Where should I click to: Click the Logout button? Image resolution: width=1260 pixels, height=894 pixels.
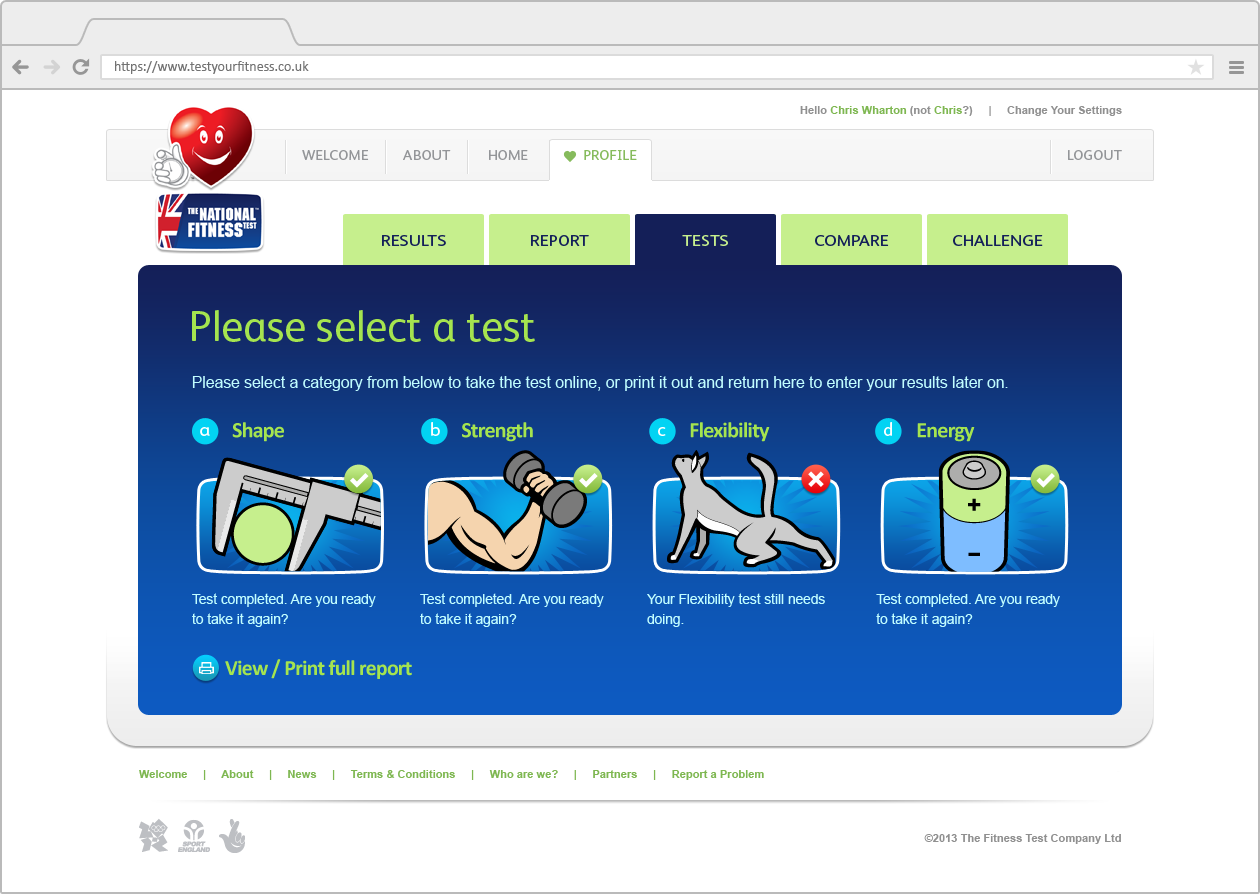coord(1094,155)
